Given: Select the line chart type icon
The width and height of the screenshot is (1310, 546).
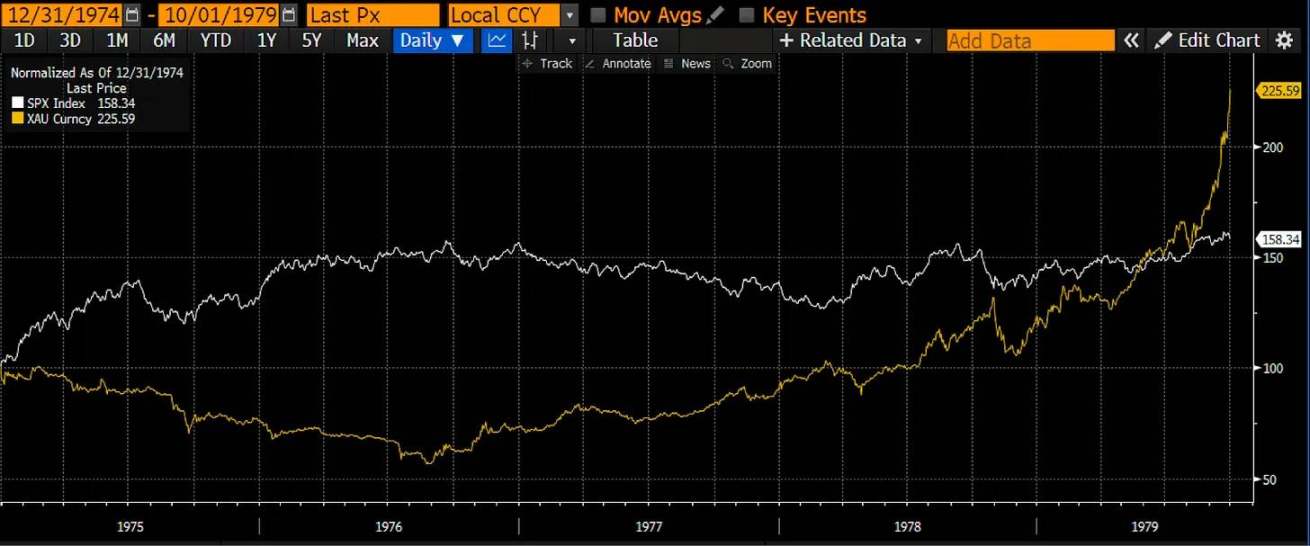Looking at the screenshot, I should point(496,40).
